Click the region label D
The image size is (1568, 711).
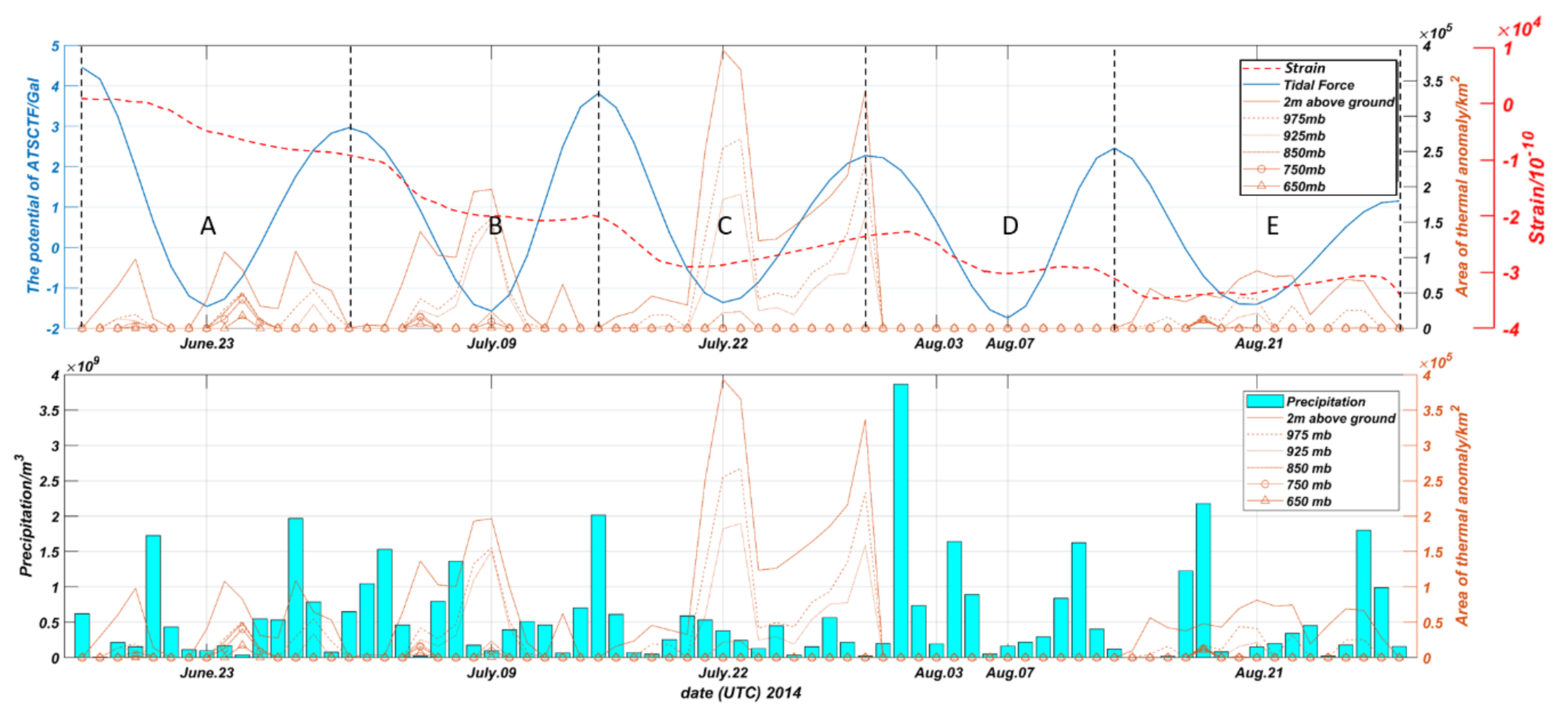1010,226
